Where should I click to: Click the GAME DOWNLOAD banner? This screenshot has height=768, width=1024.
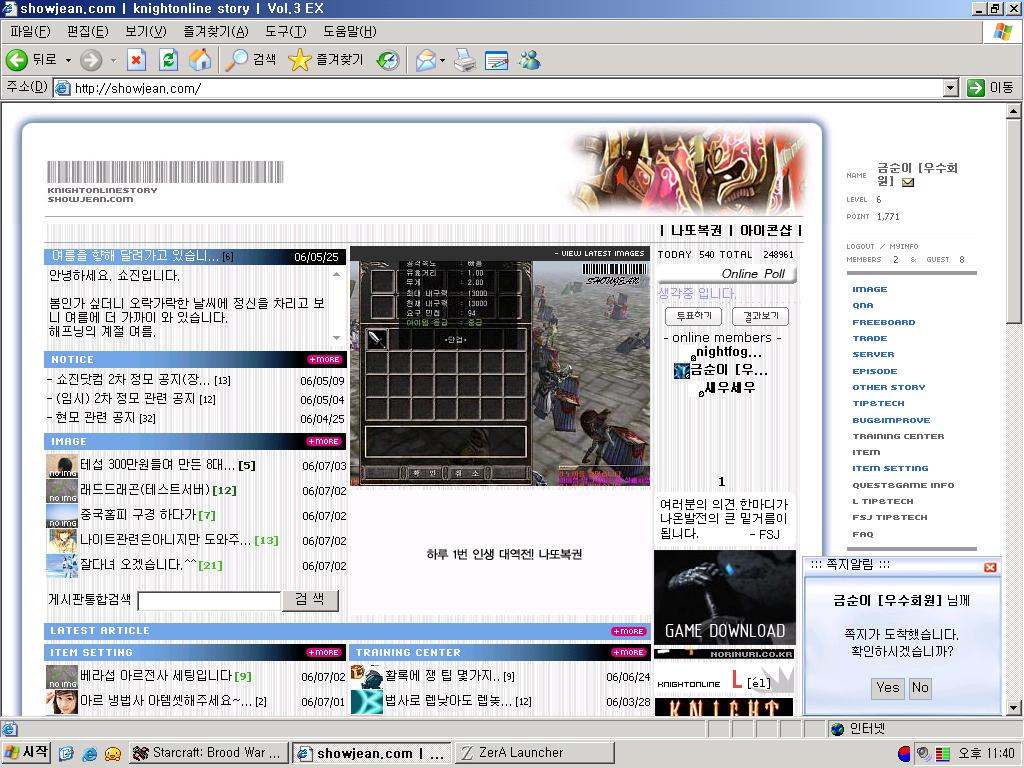724,598
